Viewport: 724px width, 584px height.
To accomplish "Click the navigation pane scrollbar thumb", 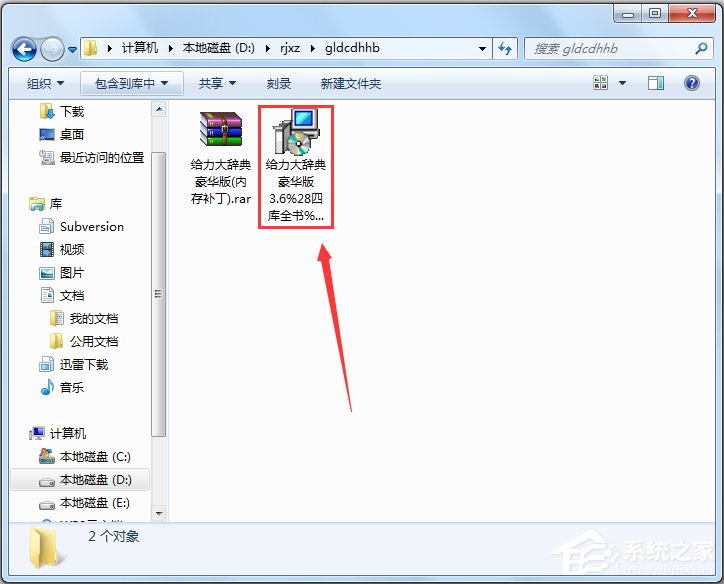I will pos(159,294).
